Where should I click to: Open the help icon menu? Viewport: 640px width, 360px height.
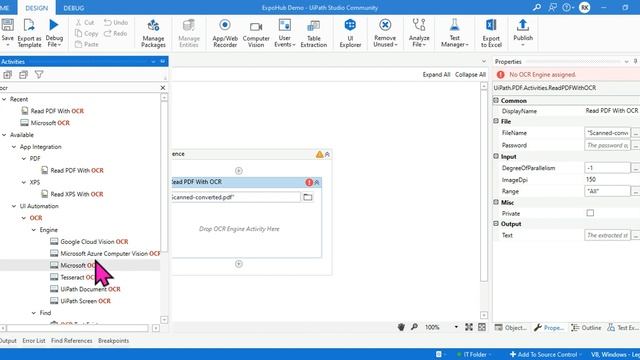(568, 7)
